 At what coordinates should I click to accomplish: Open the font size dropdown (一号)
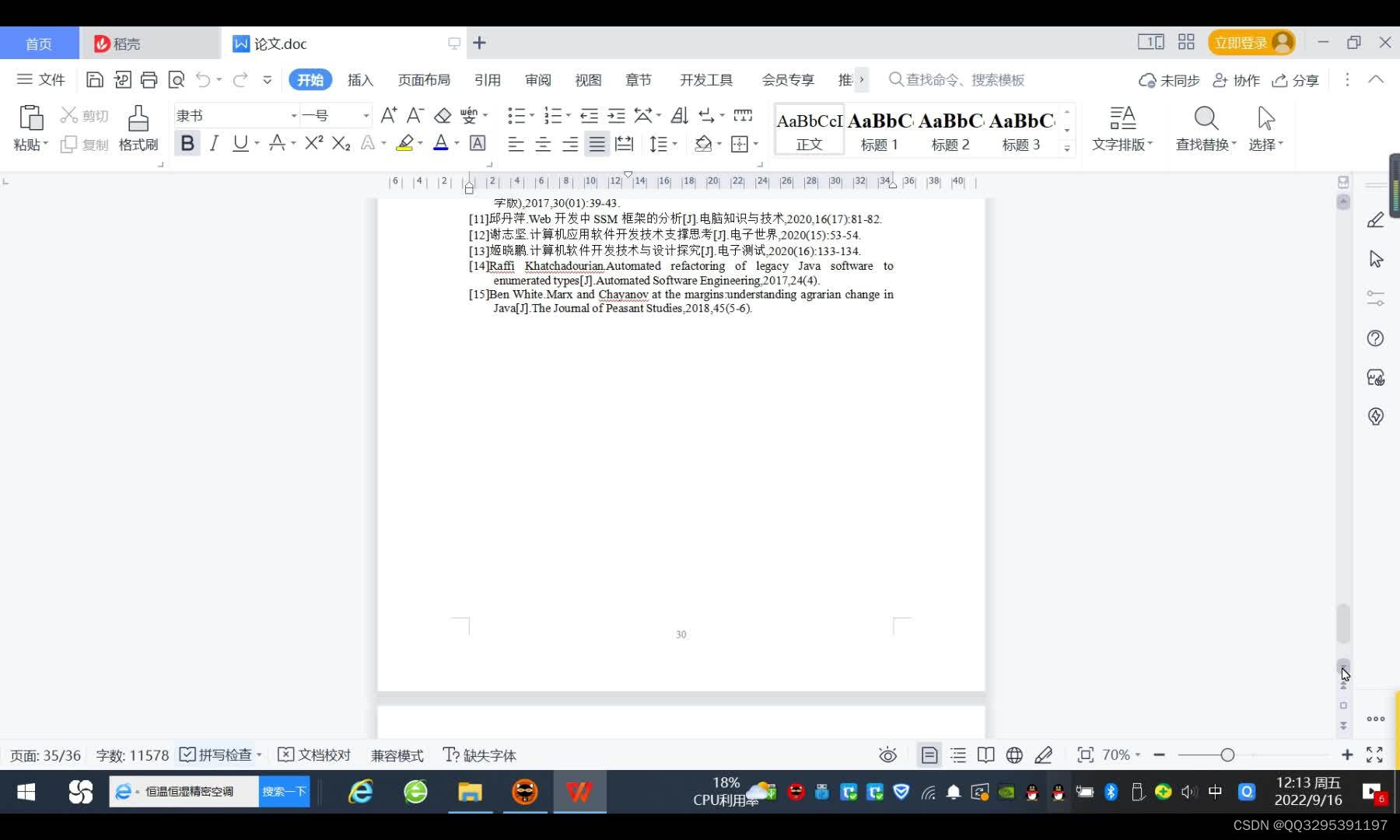coord(366,116)
